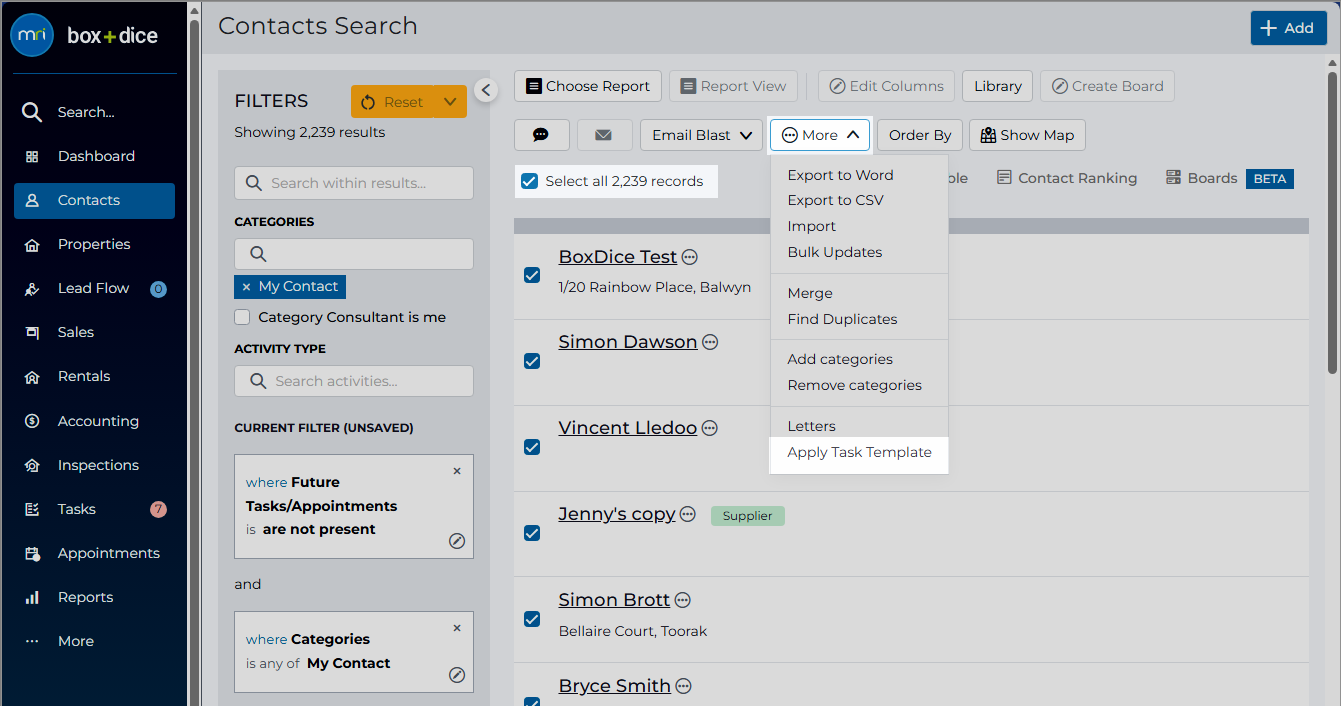Toggle Category Consultant is me checkbox
Viewport: 1341px width, 706px height.
[x=242, y=317]
